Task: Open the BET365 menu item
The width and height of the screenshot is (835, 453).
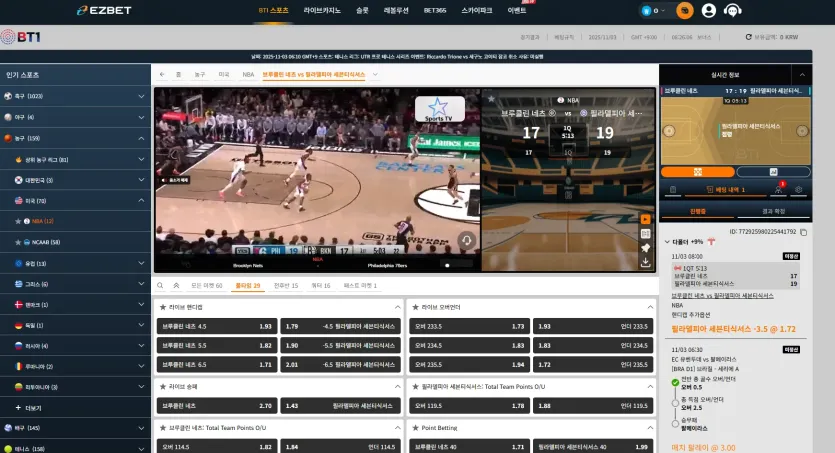Action: click(x=435, y=10)
